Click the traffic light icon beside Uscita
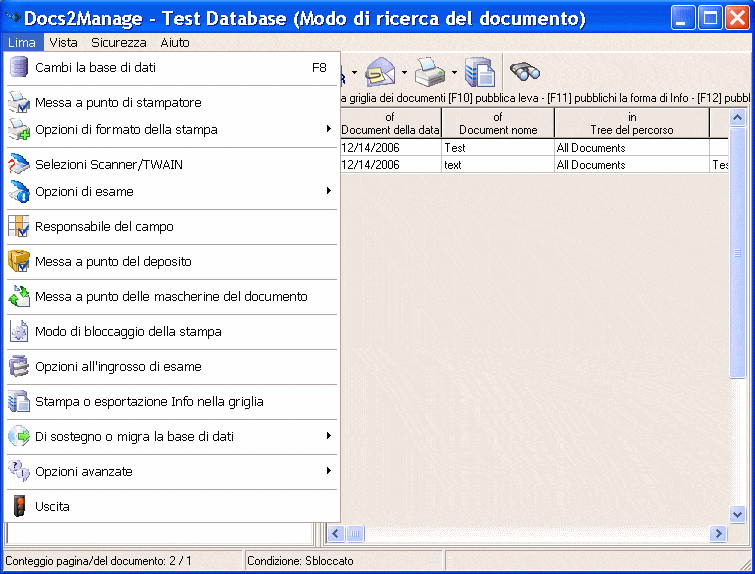 tap(19, 506)
